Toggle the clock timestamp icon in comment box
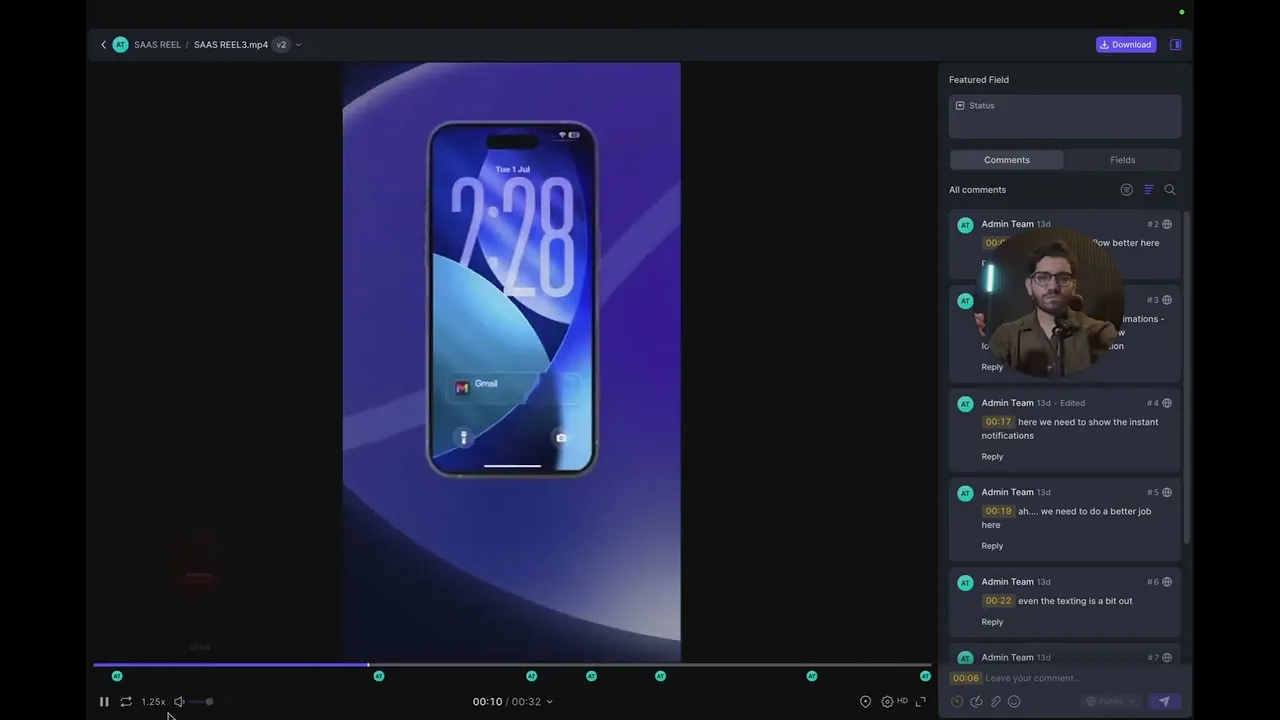This screenshot has height=720, width=1280. 957,702
